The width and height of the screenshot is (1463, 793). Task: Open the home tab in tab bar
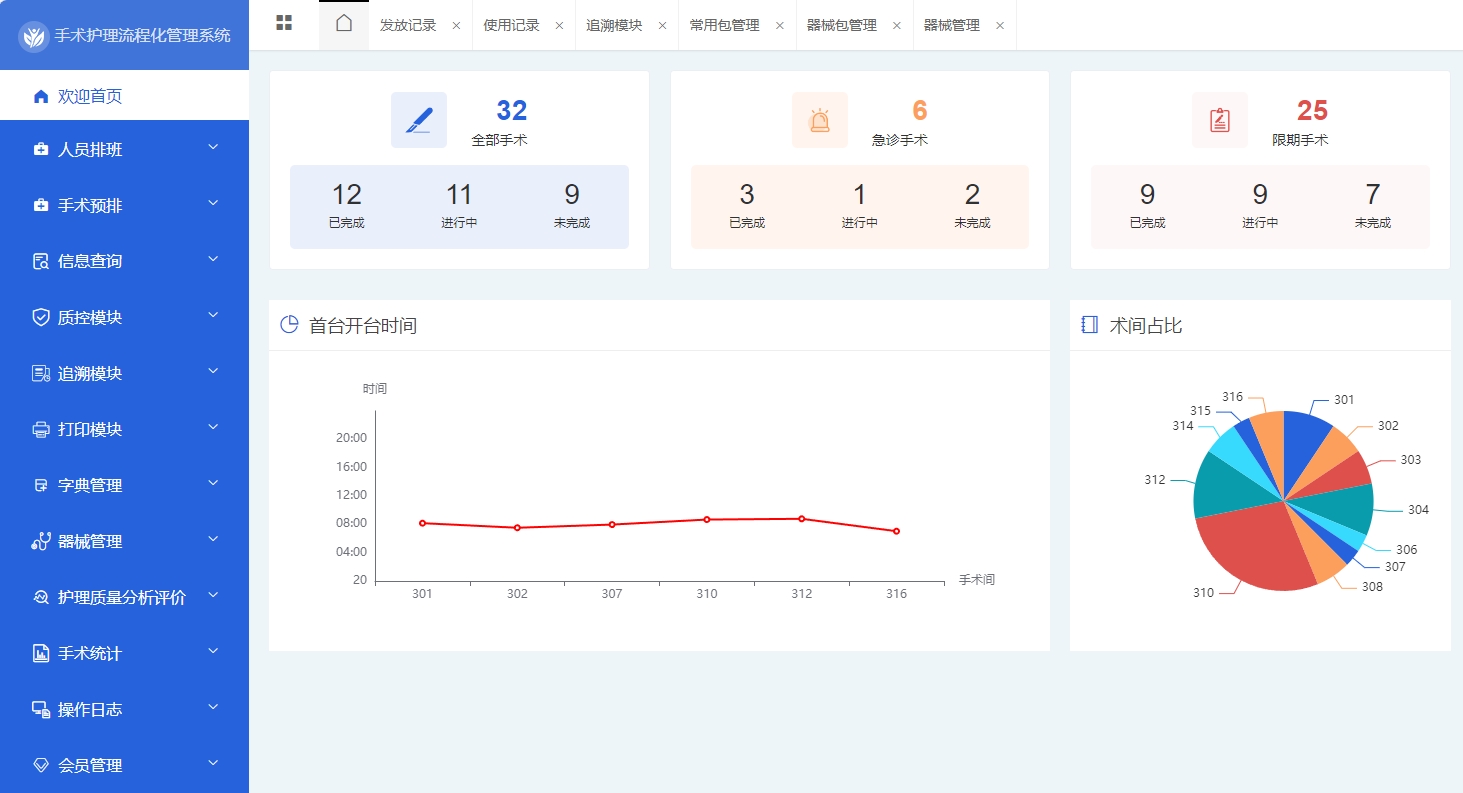[x=344, y=24]
